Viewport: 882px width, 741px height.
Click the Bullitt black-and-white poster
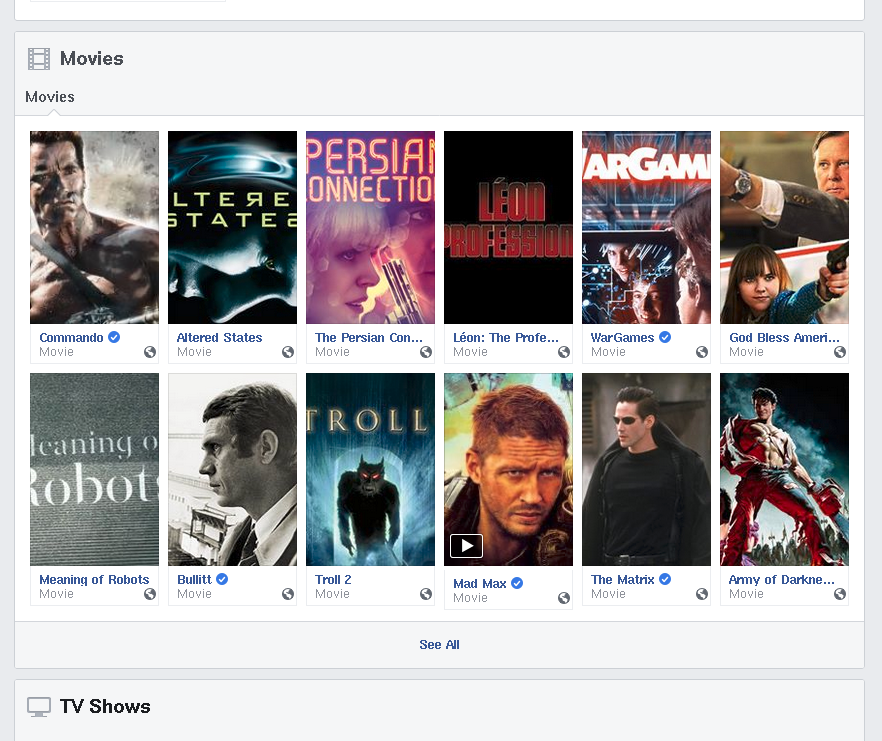click(232, 469)
